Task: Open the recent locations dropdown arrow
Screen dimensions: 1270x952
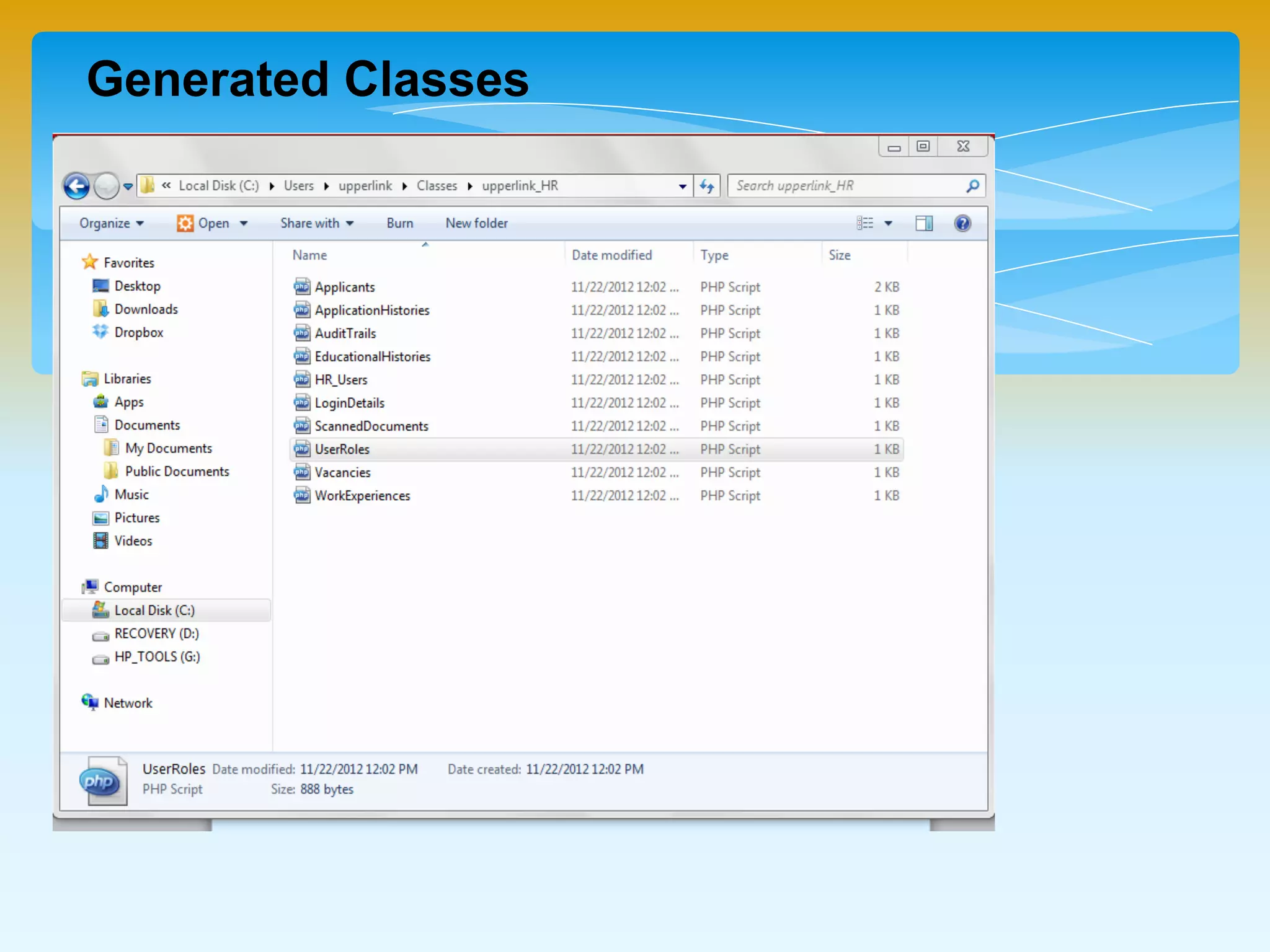Action: tap(128, 186)
